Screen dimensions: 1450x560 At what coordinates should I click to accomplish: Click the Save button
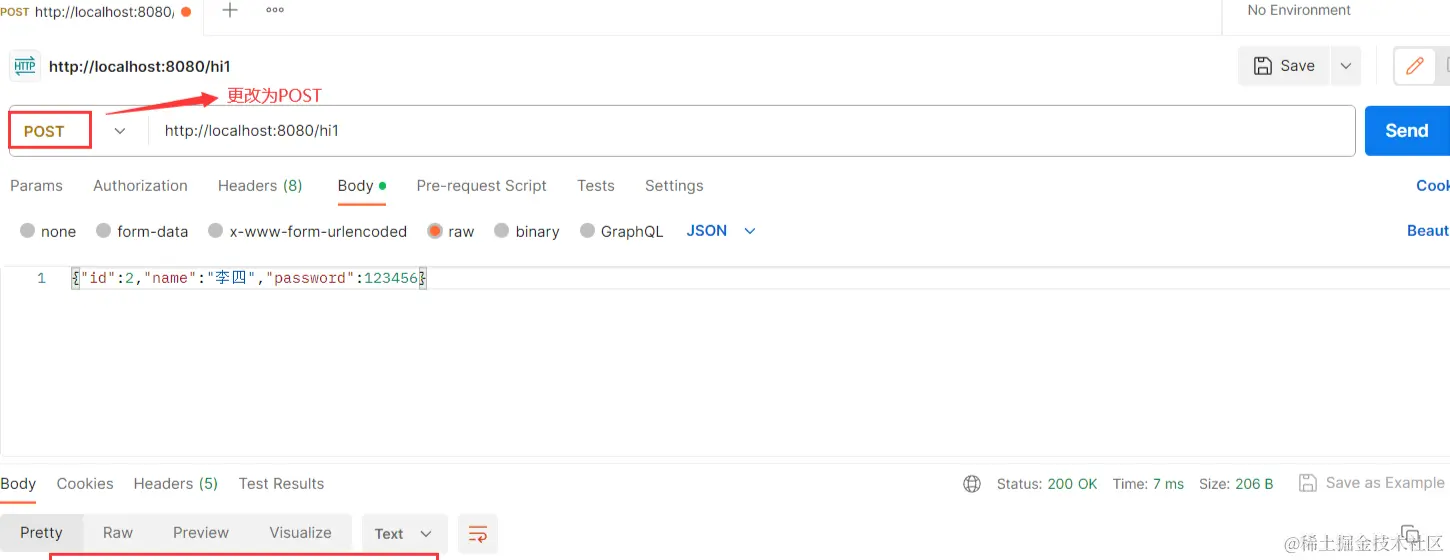[x=1285, y=66]
